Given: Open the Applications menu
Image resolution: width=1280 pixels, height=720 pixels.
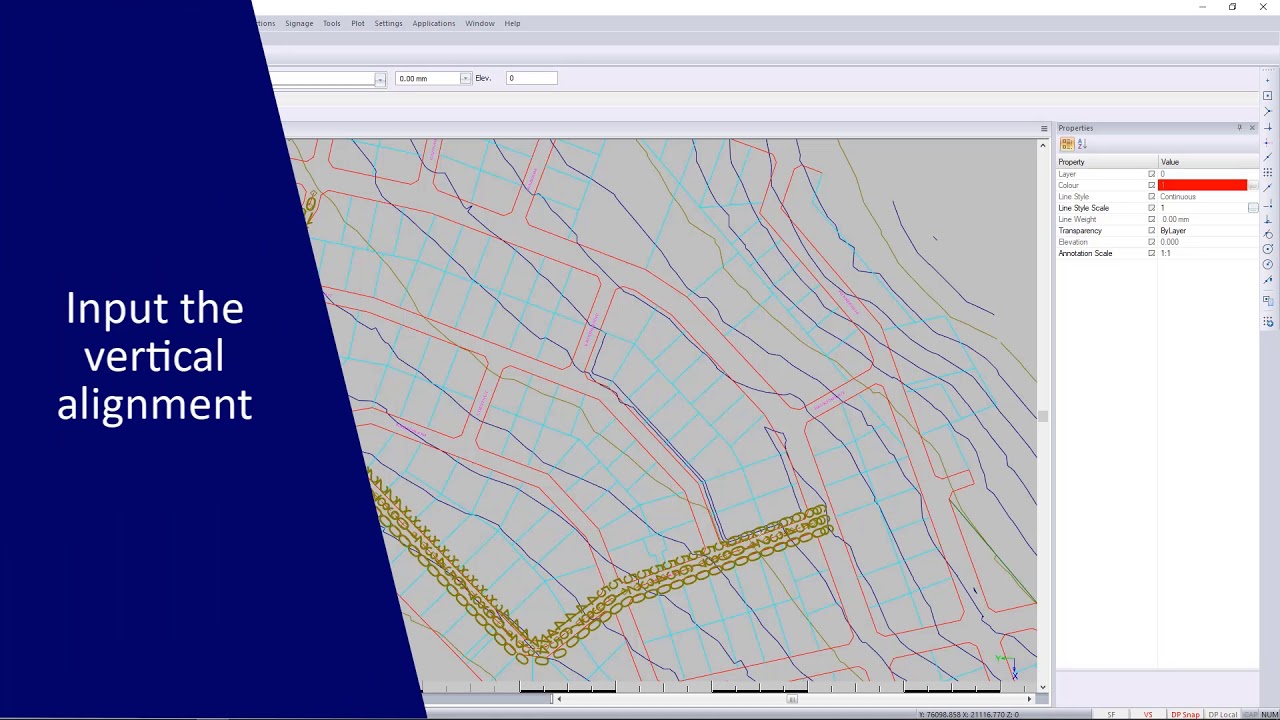Looking at the screenshot, I should [x=434, y=23].
